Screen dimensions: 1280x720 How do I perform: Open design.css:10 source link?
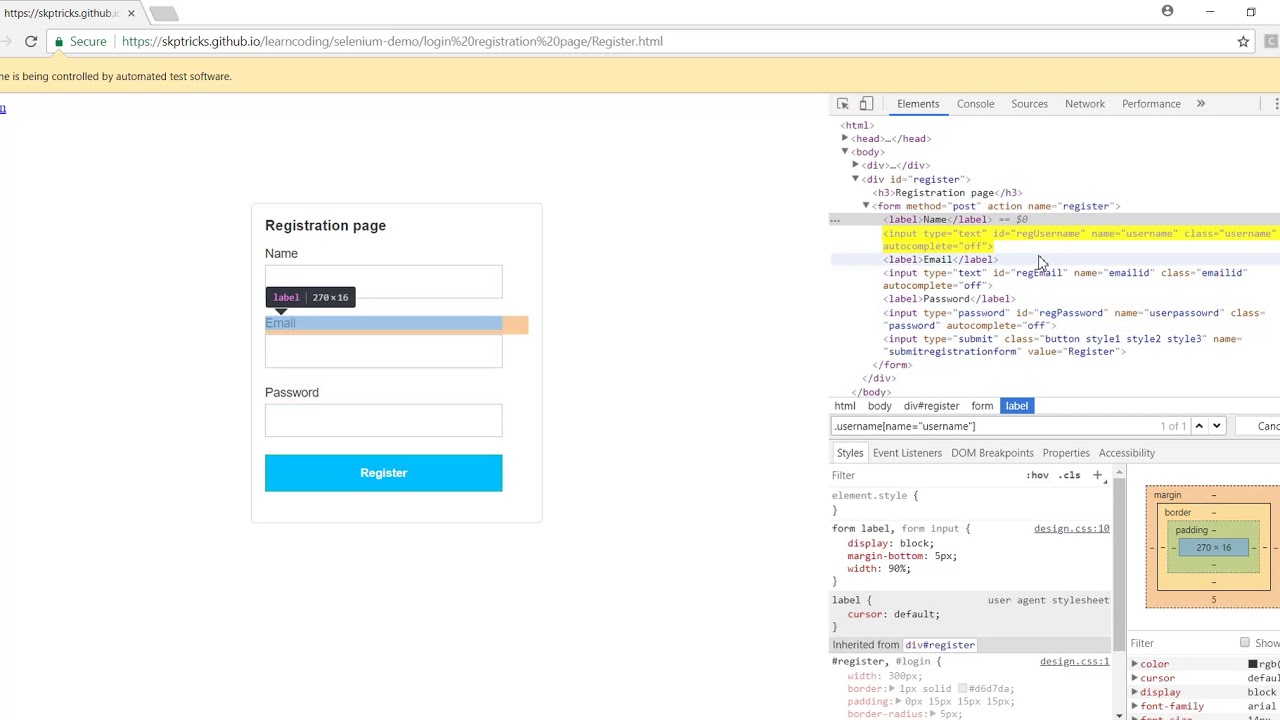pyautogui.click(x=1071, y=528)
